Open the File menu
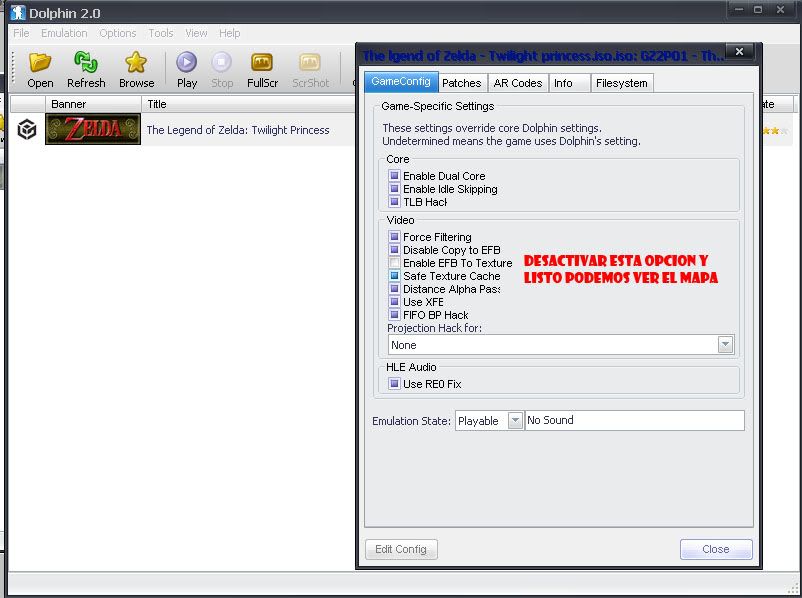This screenshot has height=598, width=802. coord(21,33)
